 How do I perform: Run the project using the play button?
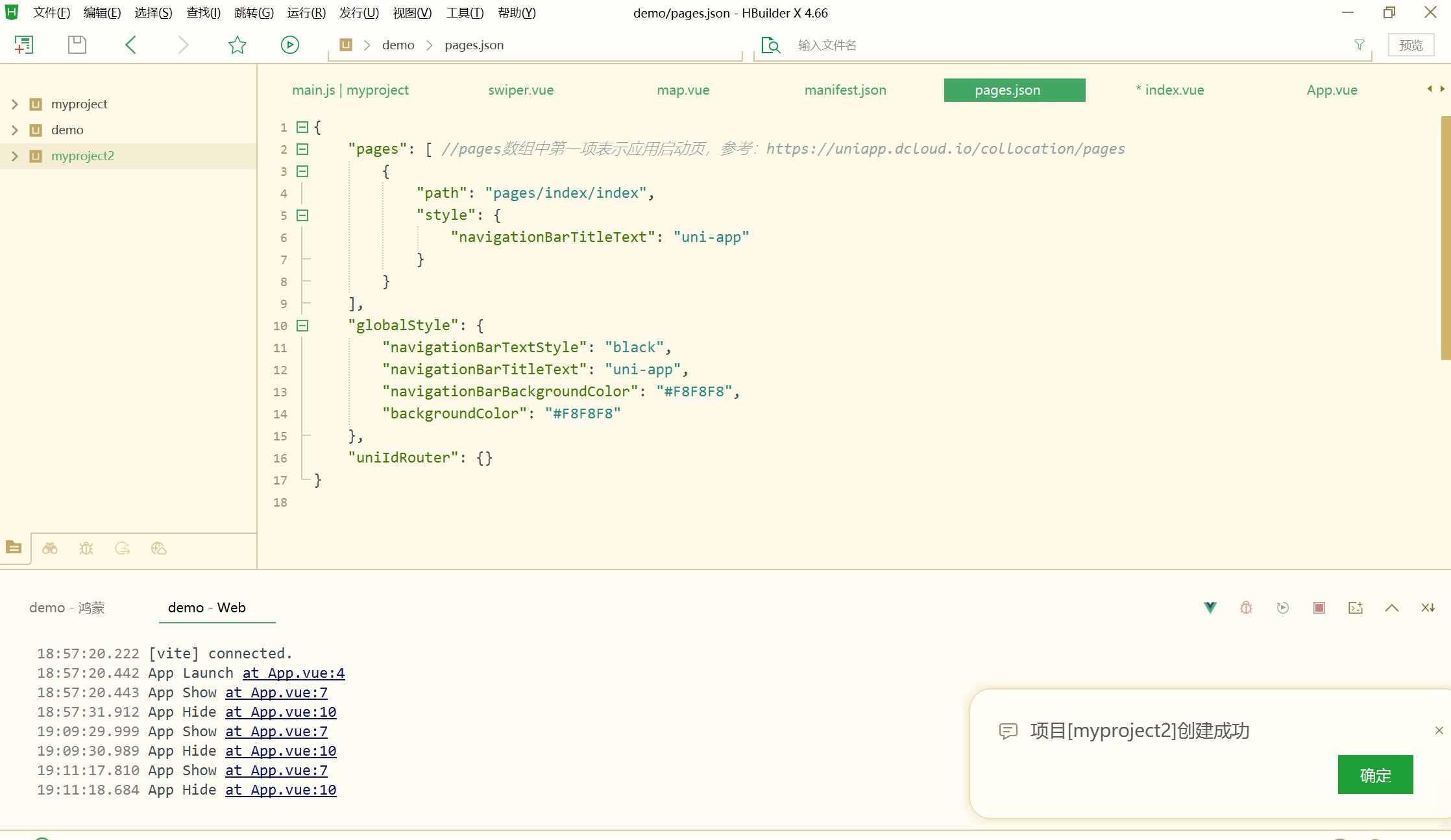click(x=289, y=45)
